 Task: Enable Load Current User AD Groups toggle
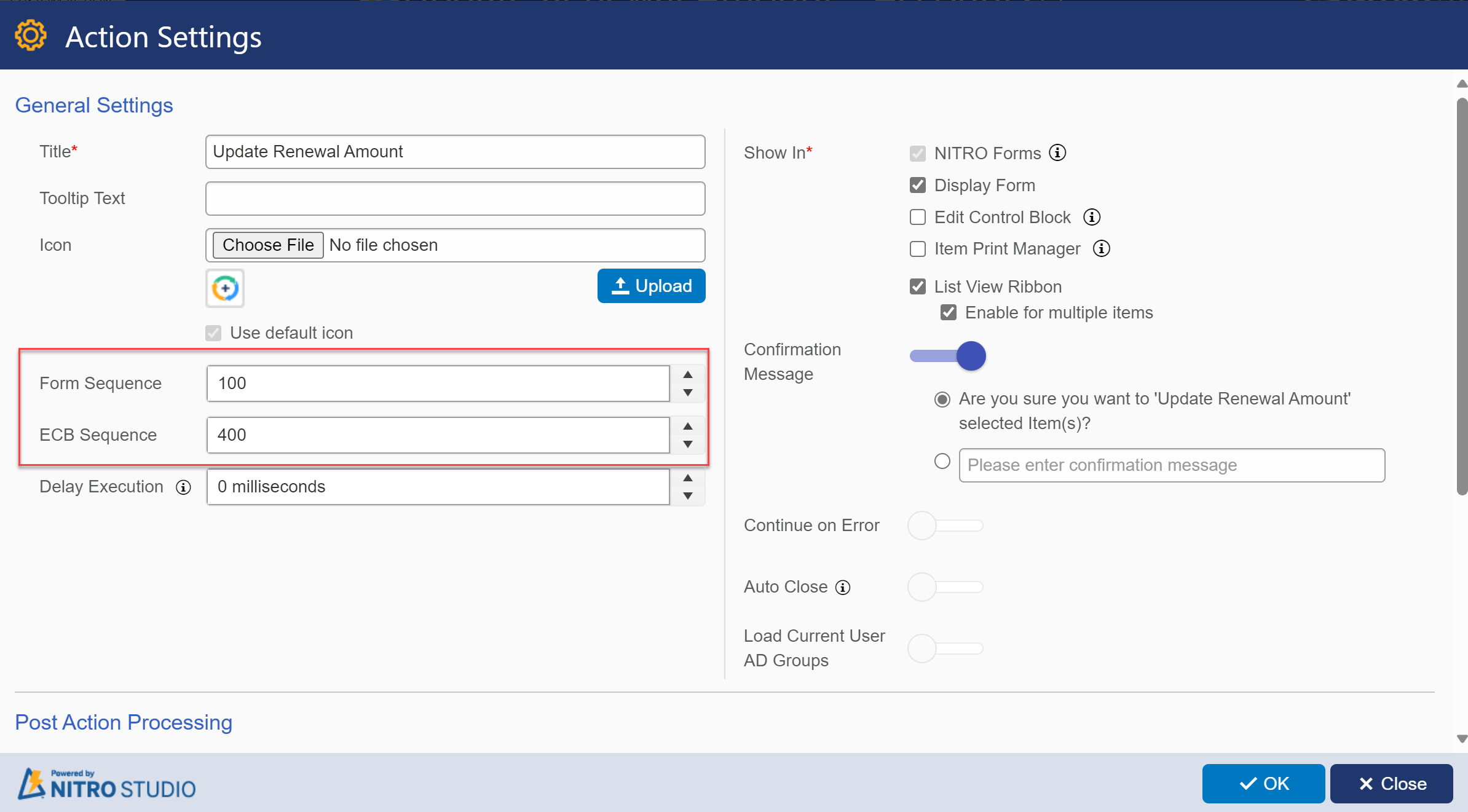click(x=945, y=648)
